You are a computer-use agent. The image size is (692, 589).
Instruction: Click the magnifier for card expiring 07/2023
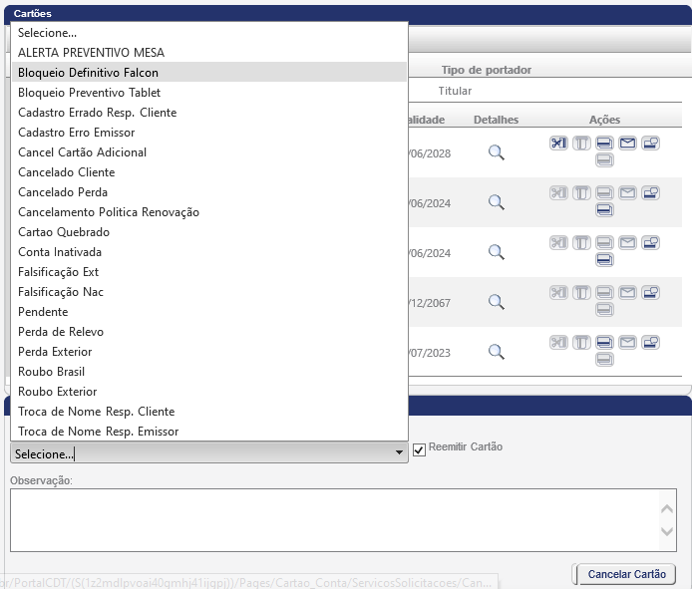496,352
